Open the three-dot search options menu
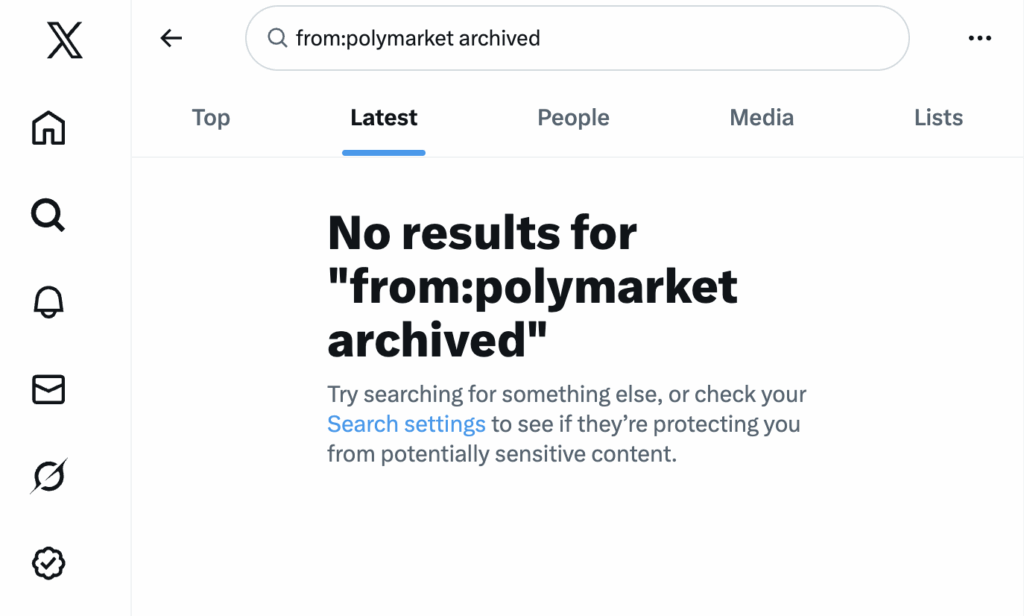This screenshot has height=616, width=1024. [979, 39]
